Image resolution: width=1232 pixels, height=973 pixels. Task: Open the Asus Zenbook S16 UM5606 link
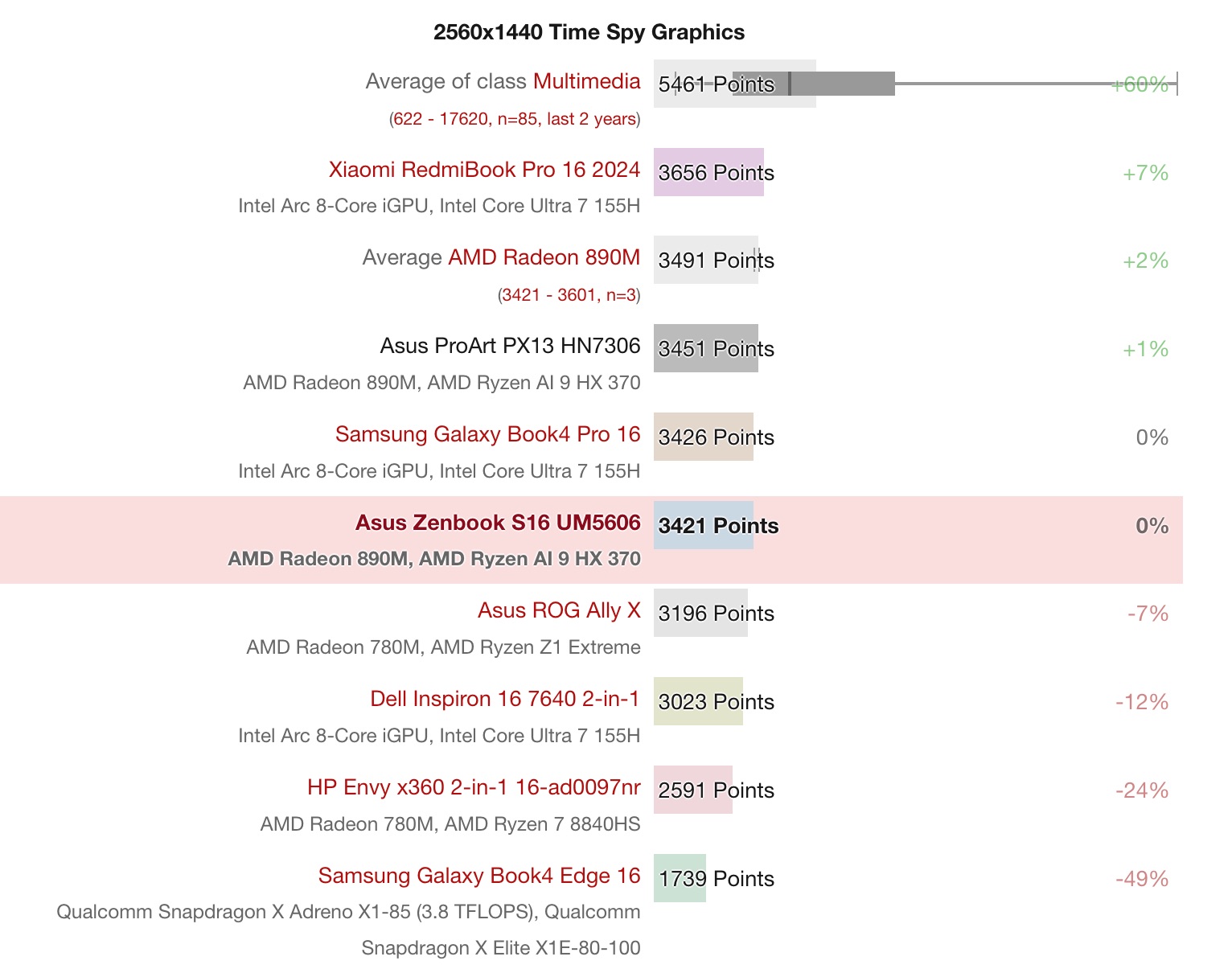[x=498, y=523]
